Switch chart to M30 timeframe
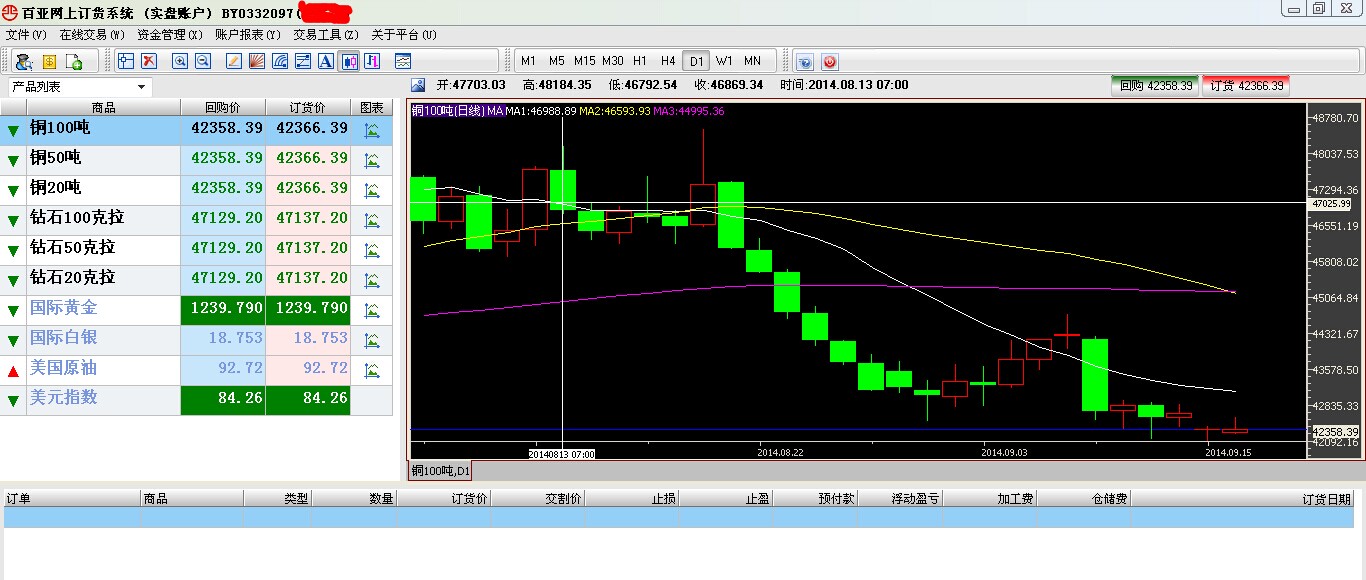This screenshot has width=1366, height=580. 613,61
